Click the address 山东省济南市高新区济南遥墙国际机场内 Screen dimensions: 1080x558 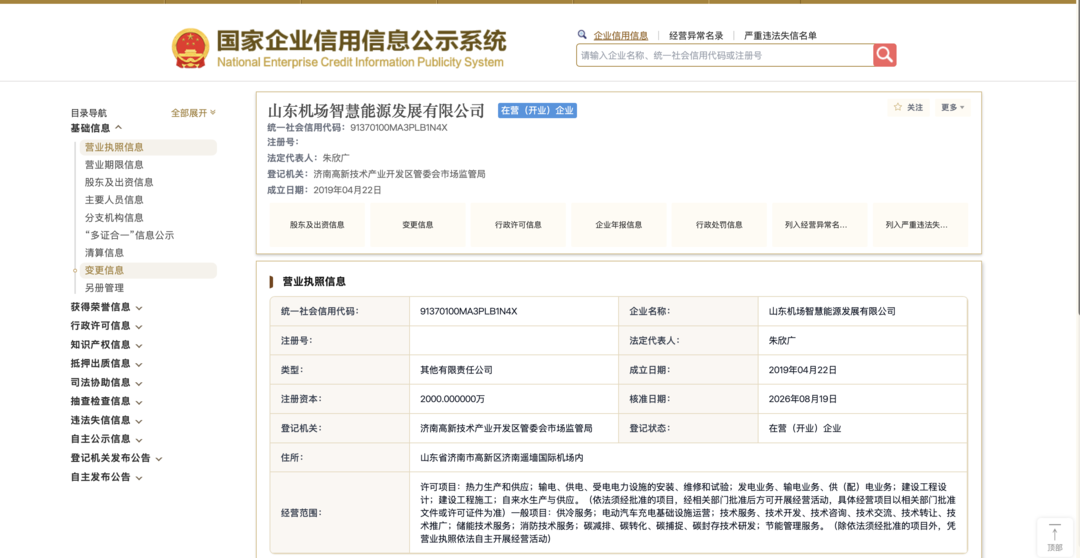pos(501,457)
